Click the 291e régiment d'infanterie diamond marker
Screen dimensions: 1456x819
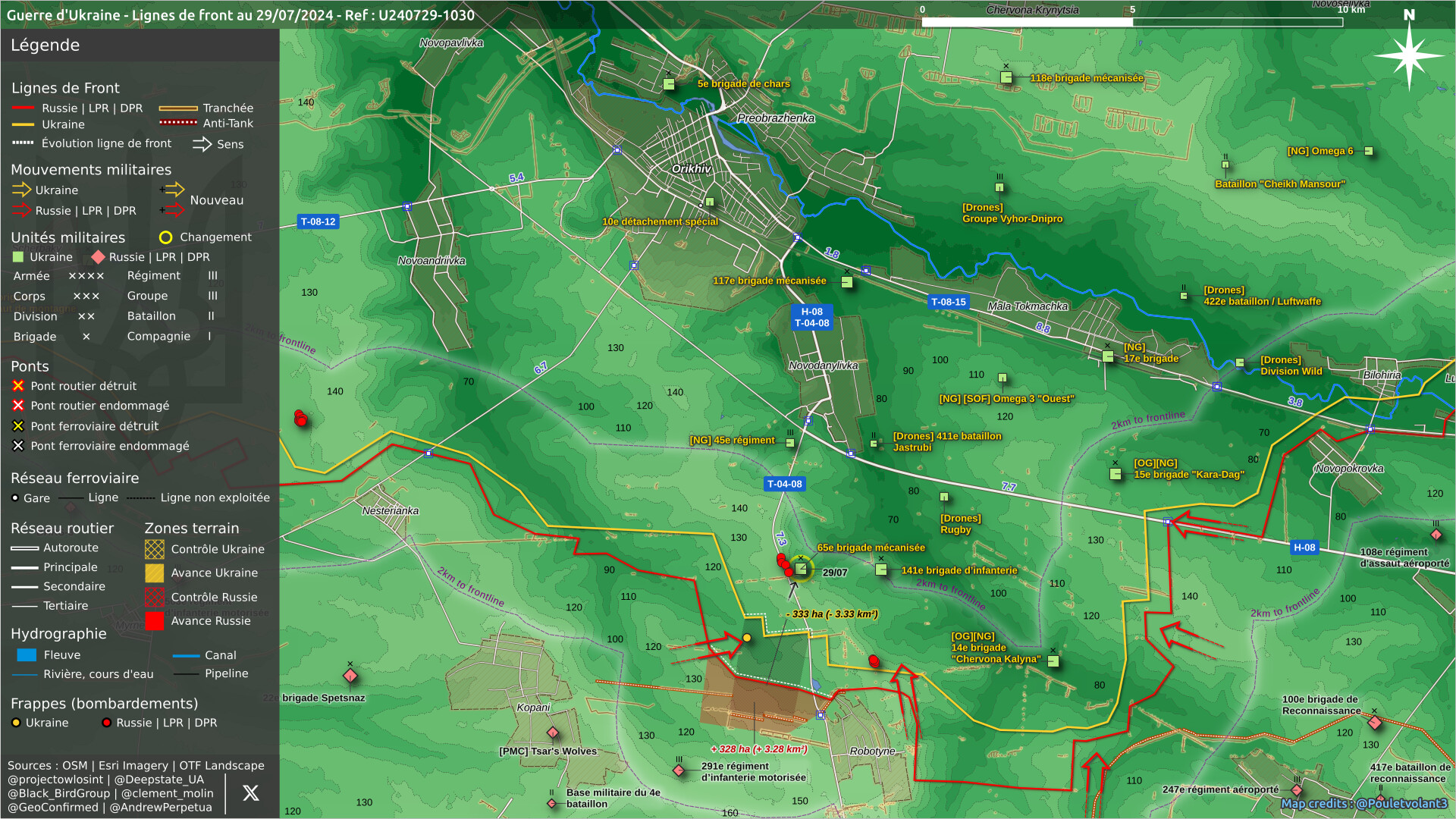(x=679, y=770)
